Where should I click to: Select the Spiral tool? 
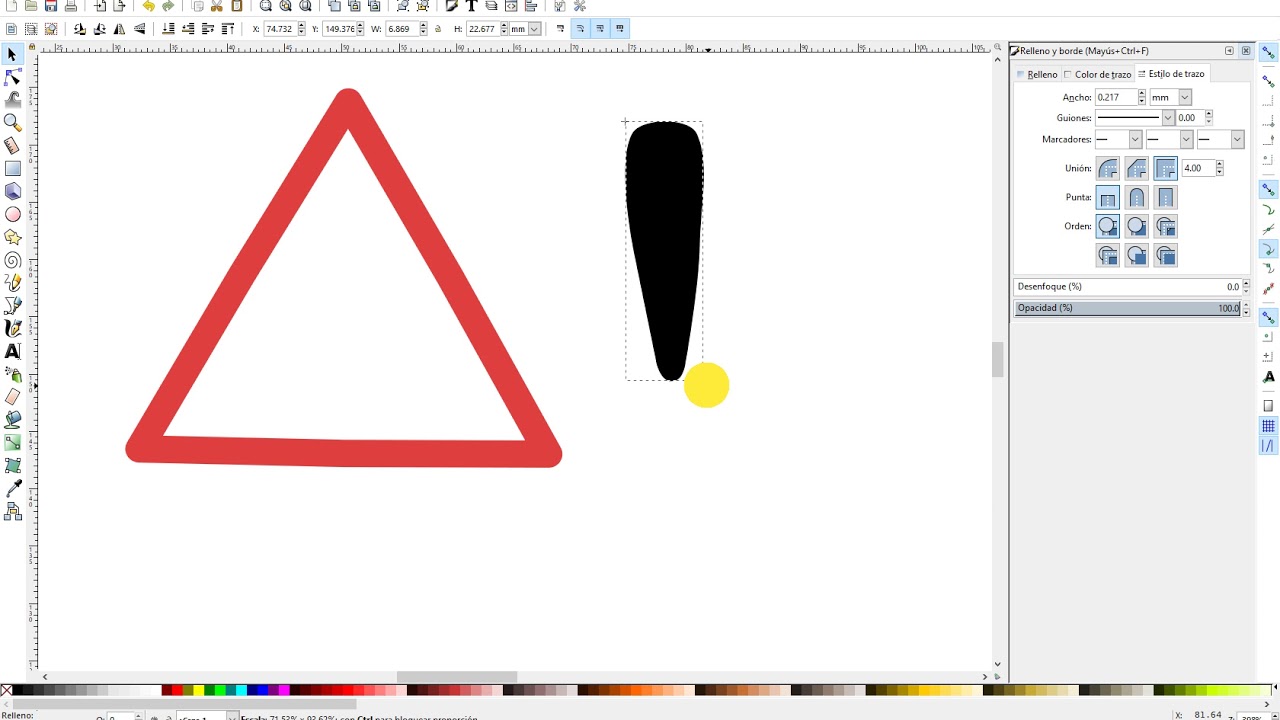point(12,260)
